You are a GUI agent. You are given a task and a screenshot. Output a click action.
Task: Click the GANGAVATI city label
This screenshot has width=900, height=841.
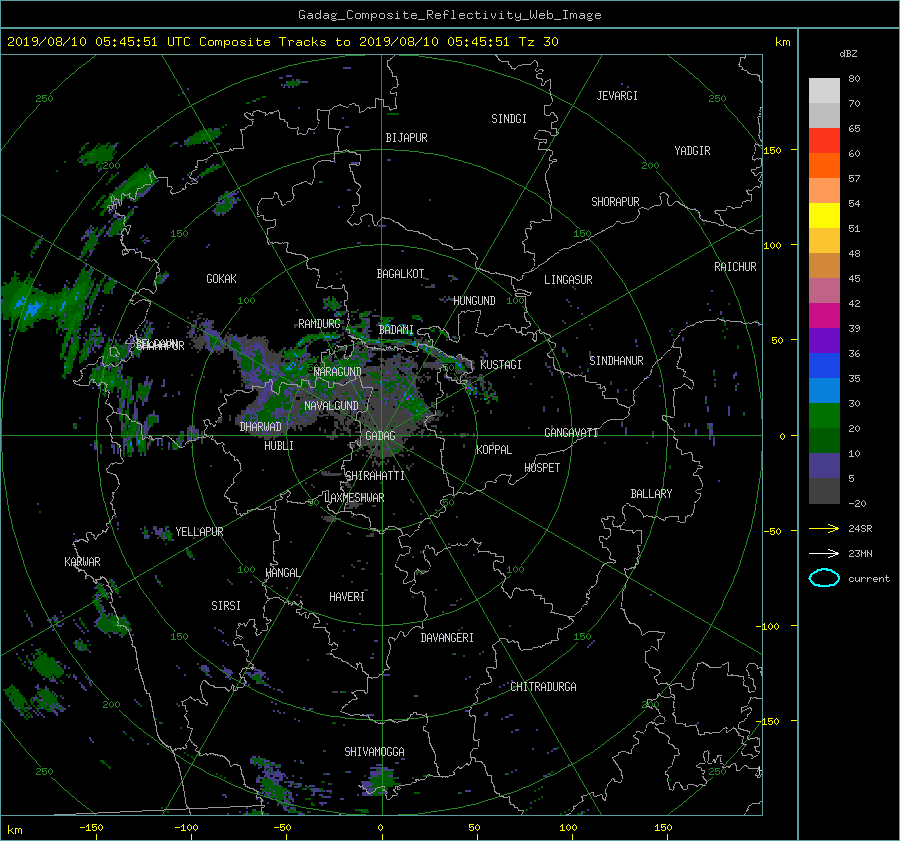click(571, 433)
